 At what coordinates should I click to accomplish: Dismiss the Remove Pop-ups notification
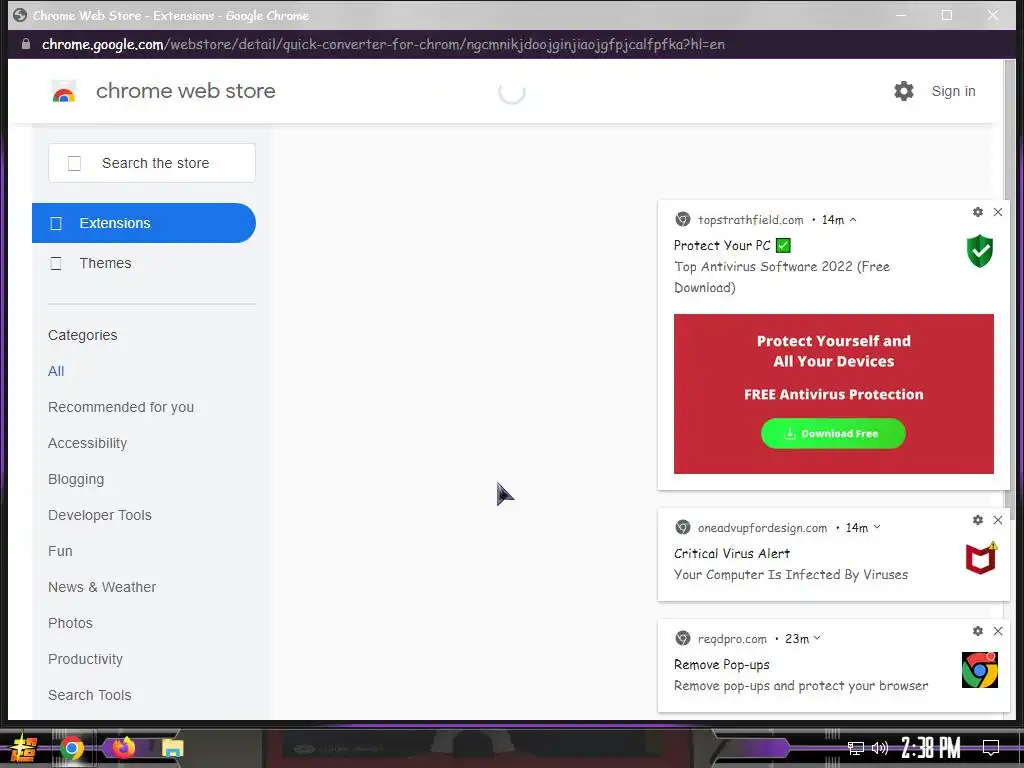point(998,631)
